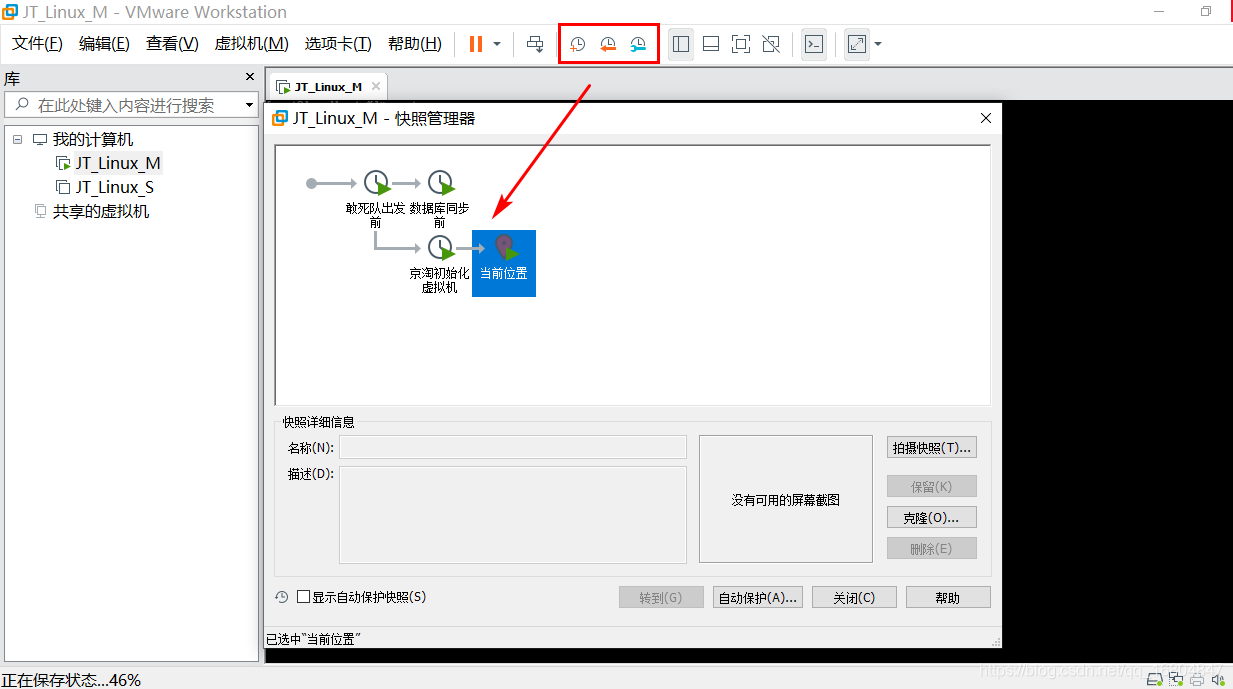This screenshot has width=1233, height=689.
Task: Click the snapshot 名称(N) name field
Action: (513, 447)
